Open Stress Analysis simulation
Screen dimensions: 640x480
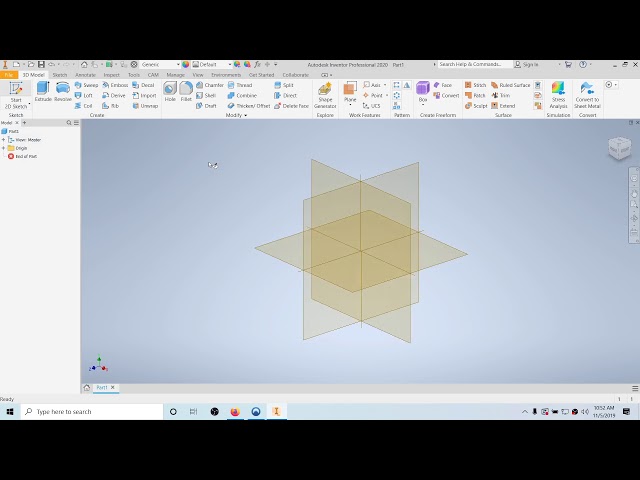pos(558,95)
